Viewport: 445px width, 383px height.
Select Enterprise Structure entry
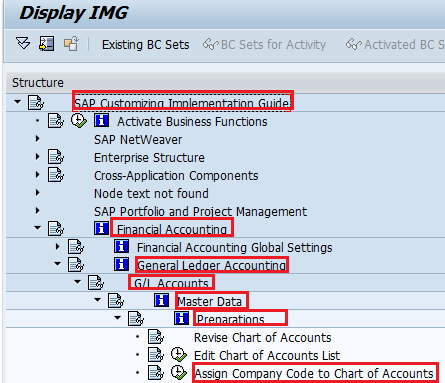point(149,158)
